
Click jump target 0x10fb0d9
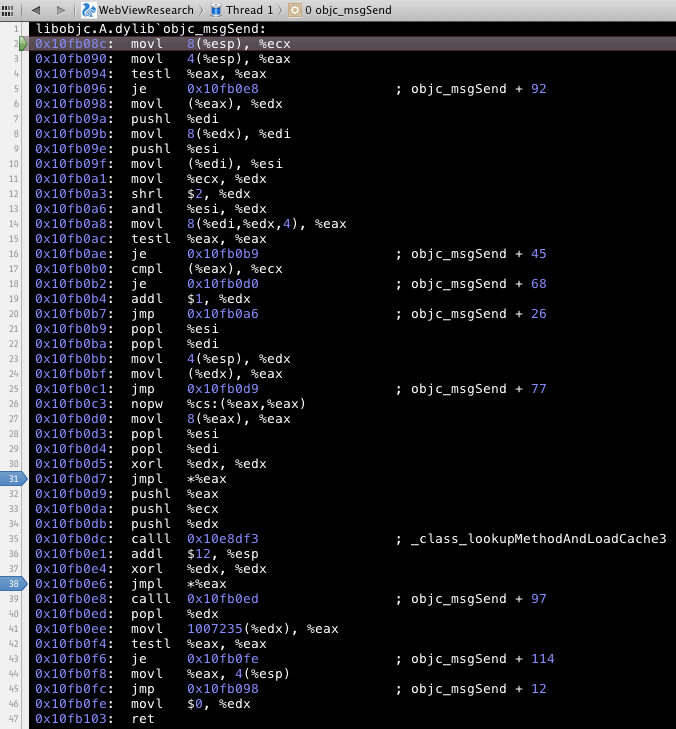[x=223, y=389]
